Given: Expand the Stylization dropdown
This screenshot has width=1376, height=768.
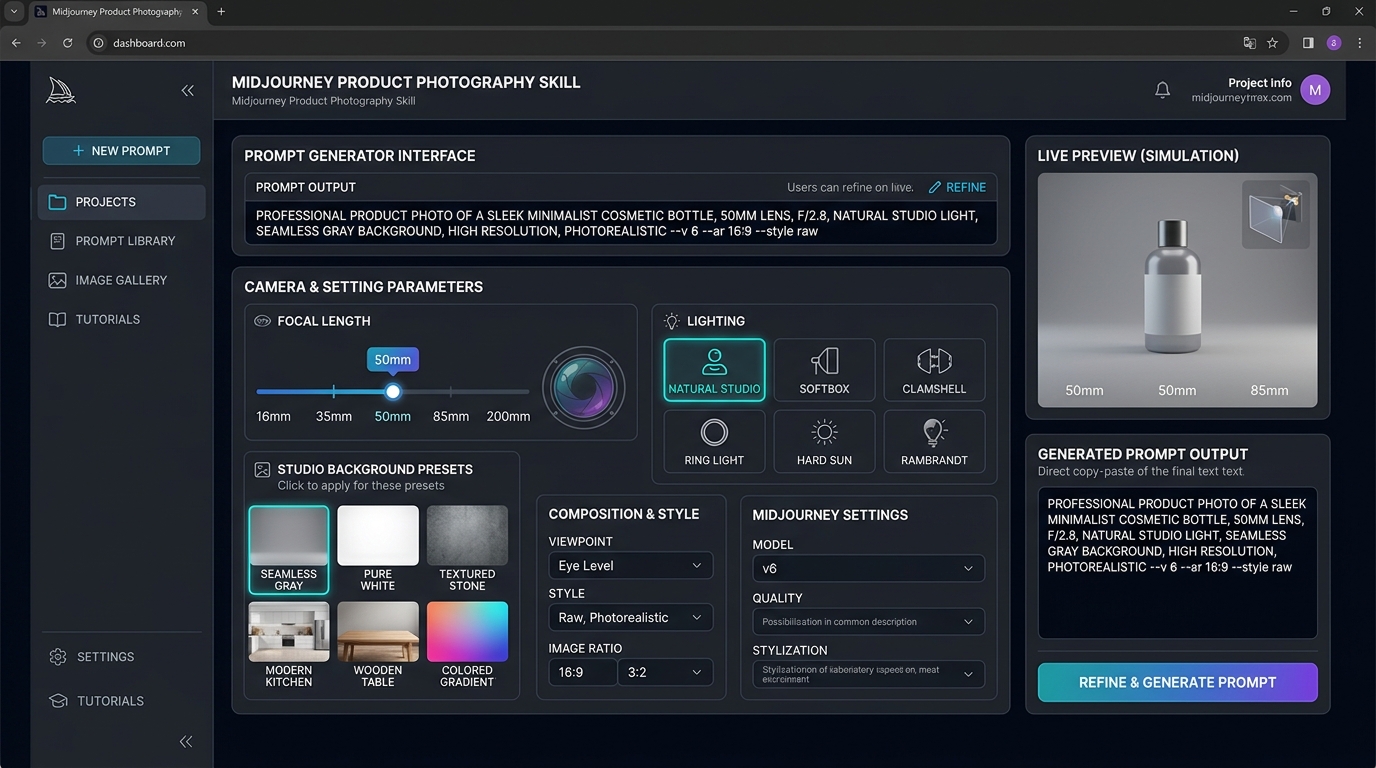Looking at the screenshot, I should click(x=868, y=674).
